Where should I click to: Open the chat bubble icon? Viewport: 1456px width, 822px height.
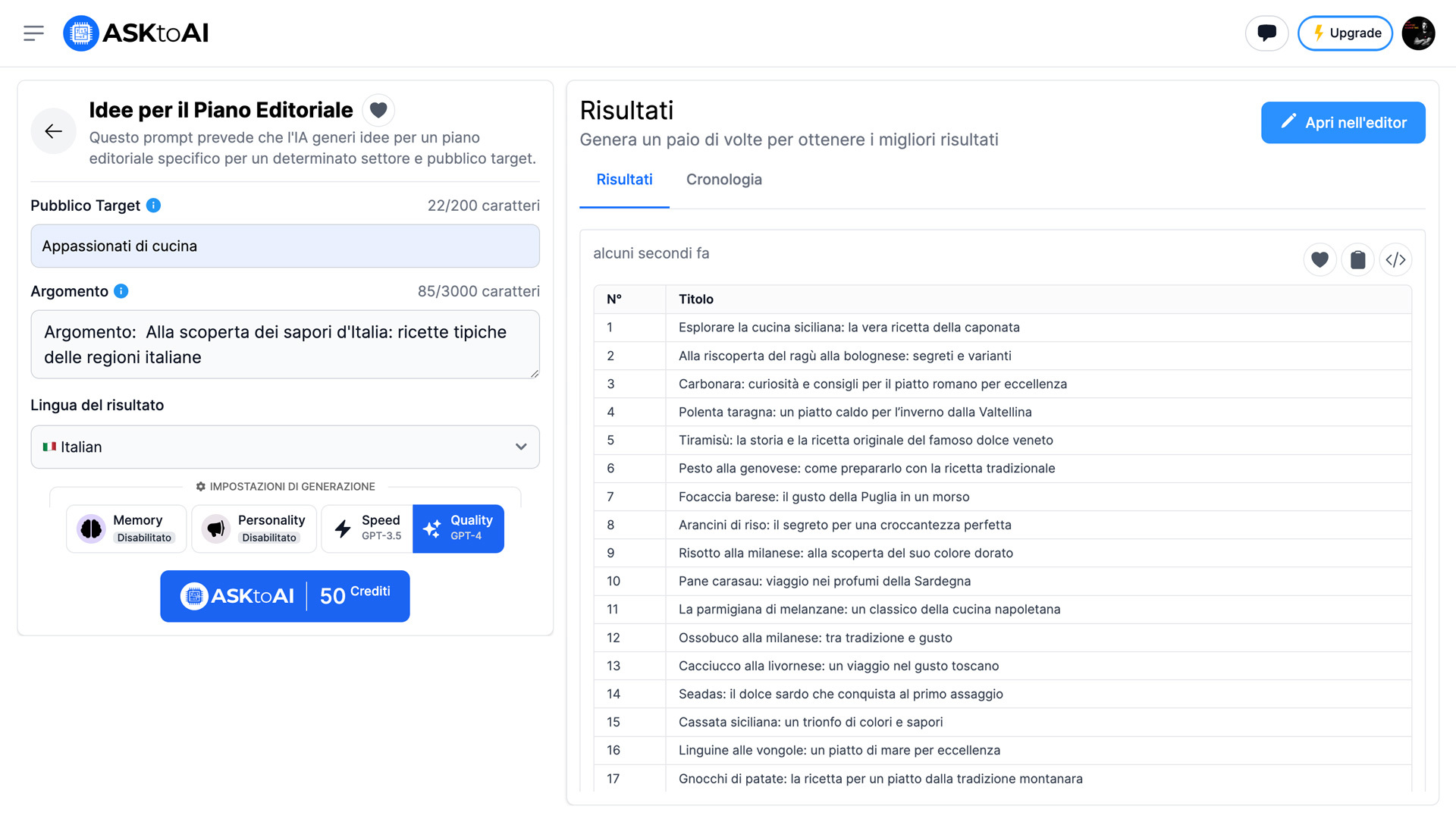[x=1266, y=33]
